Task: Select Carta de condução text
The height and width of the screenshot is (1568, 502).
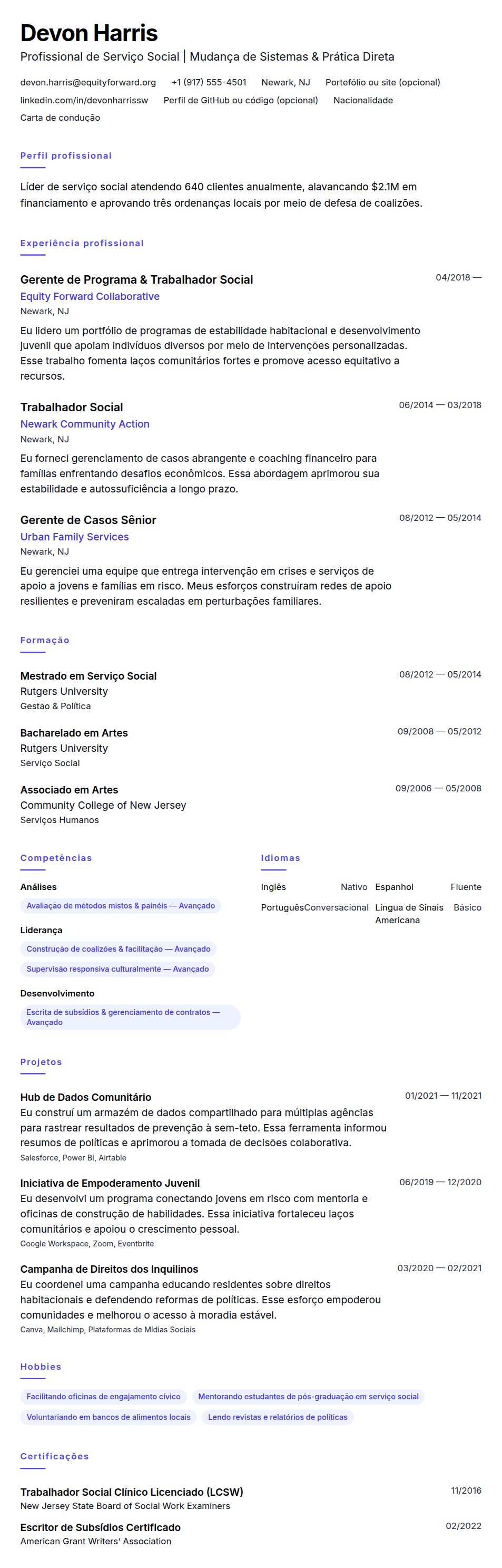Action: [x=60, y=118]
